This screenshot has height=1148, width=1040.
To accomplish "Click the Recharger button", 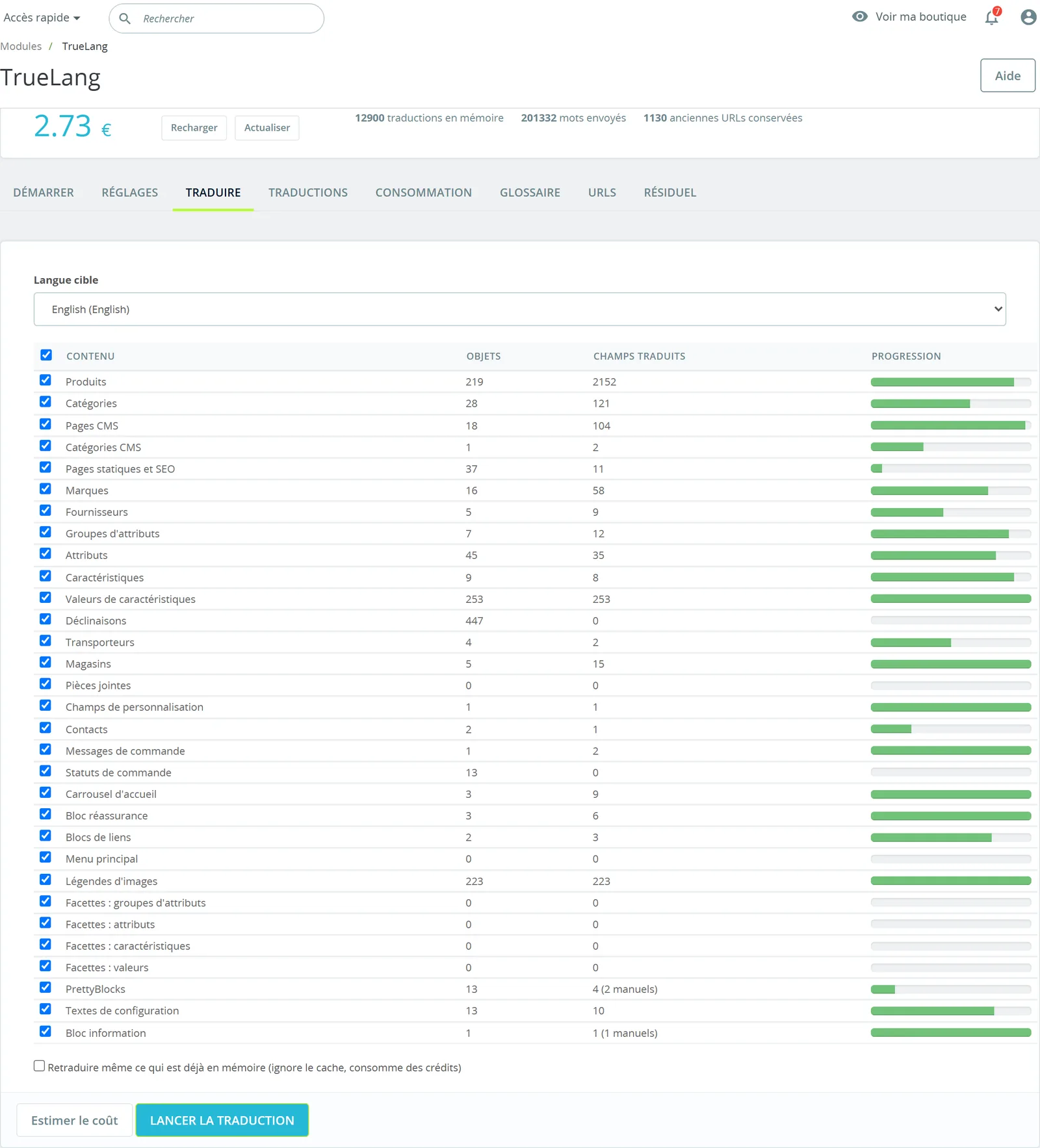I will click(x=194, y=128).
